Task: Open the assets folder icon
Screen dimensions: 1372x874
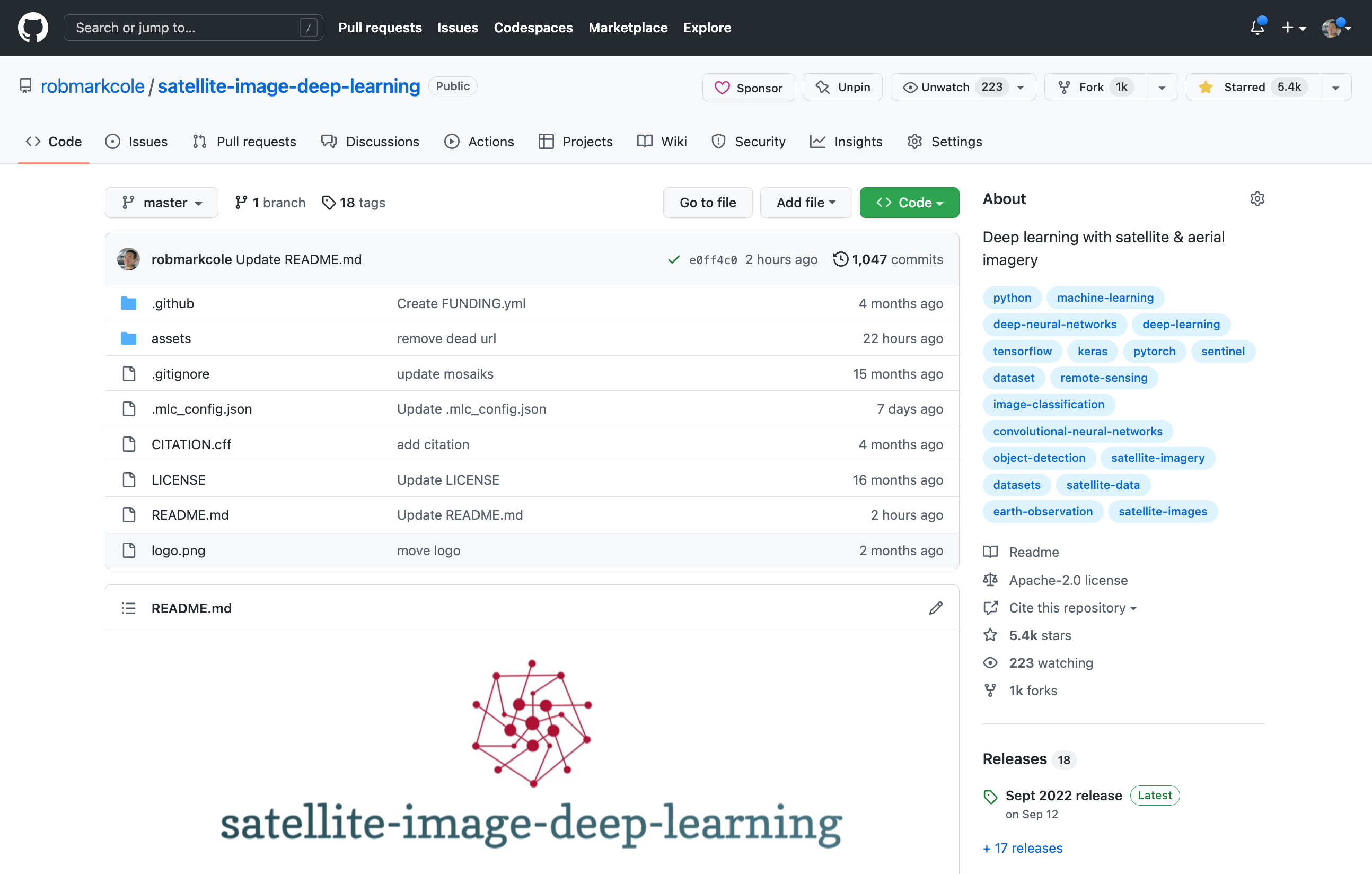Action: click(x=129, y=338)
